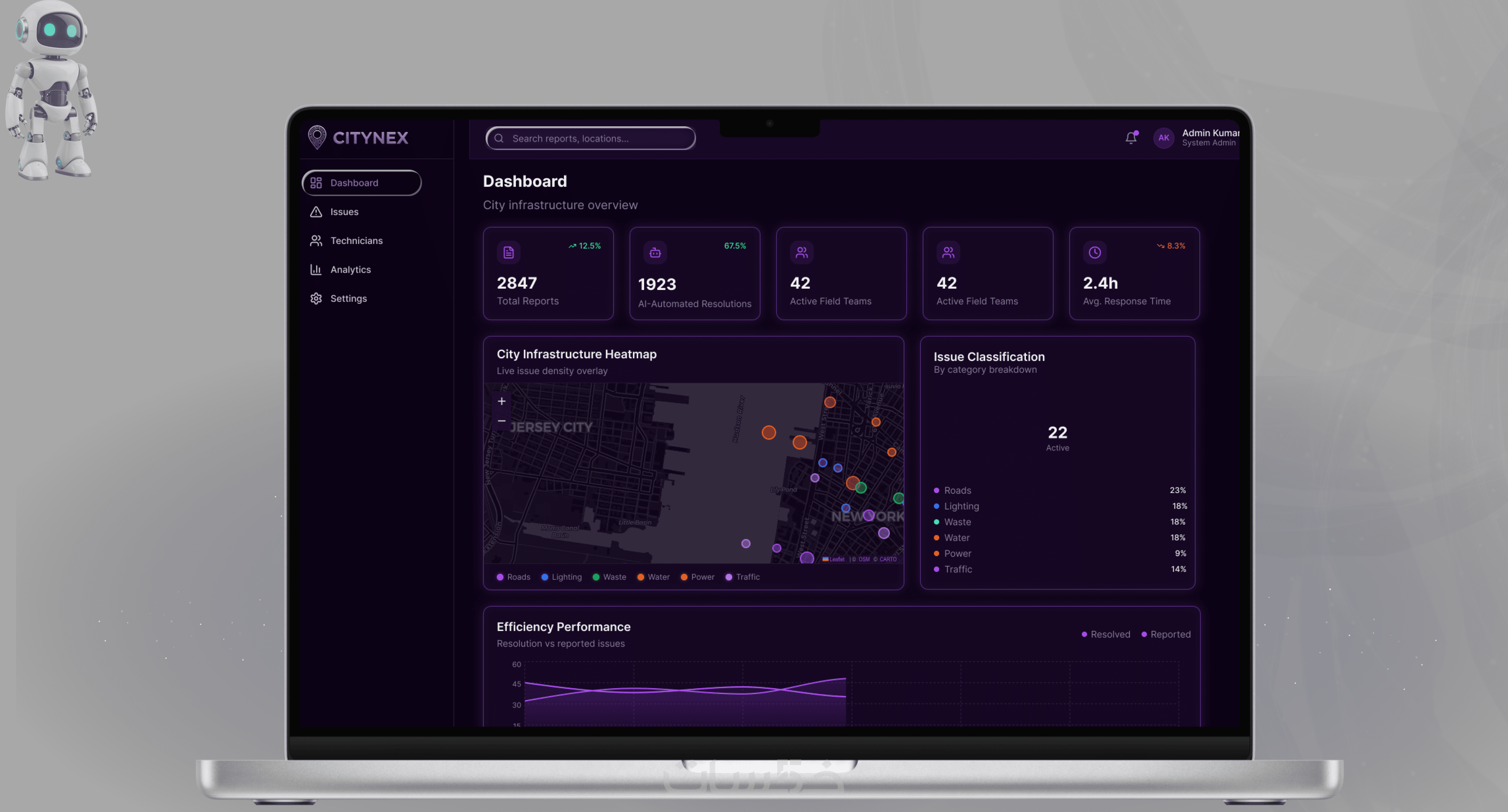Click the Total Reports document icon

tap(508, 252)
